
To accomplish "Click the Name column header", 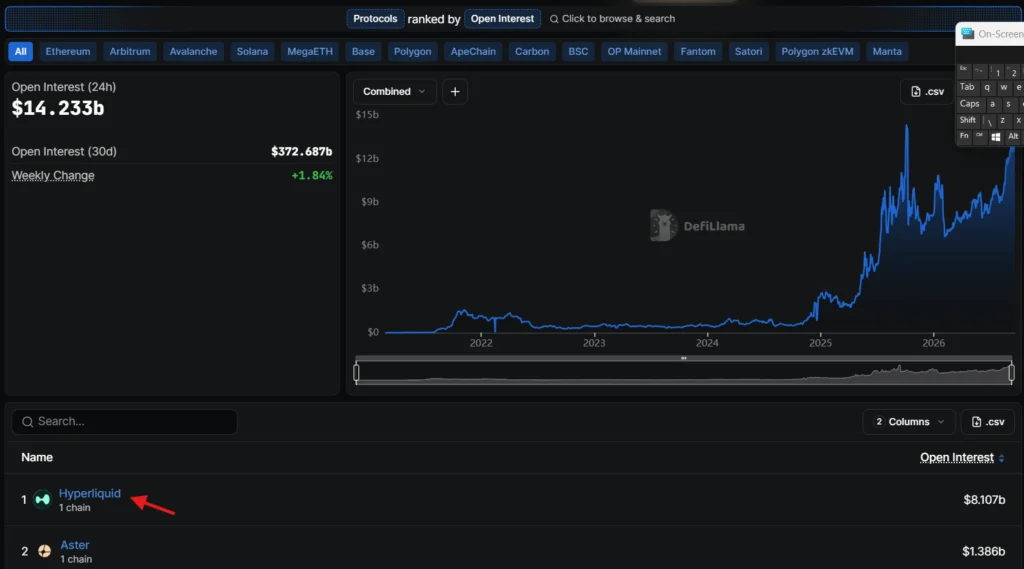I will (37, 458).
